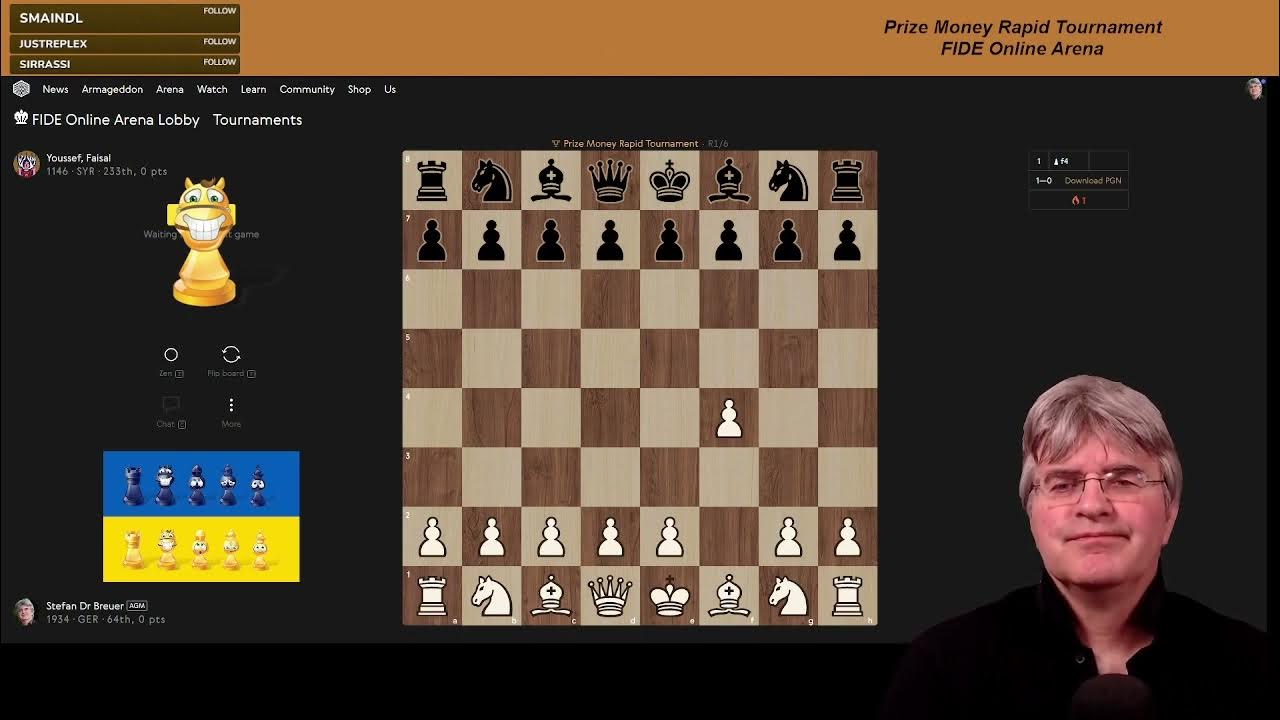The height and width of the screenshot is (720, 1280).
Task: Click Download PGN link
Action: [1092, 181]
